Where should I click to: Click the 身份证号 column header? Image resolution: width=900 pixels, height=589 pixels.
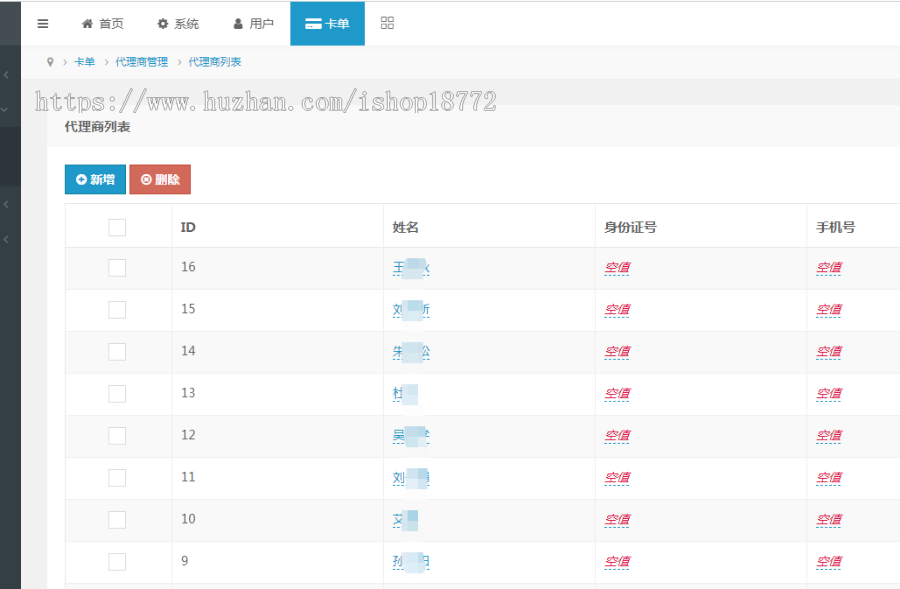(x=630, y=227)
